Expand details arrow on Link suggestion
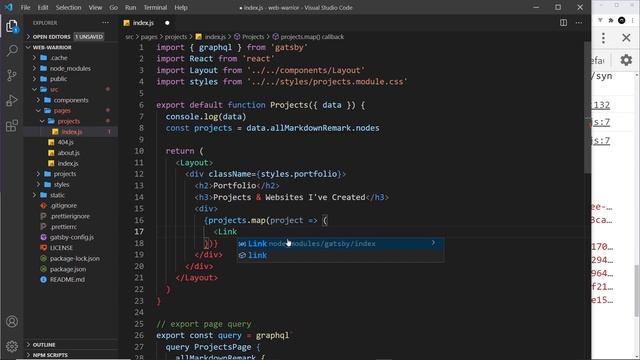Screen dimensions: 640x360 tap(433, 243)
